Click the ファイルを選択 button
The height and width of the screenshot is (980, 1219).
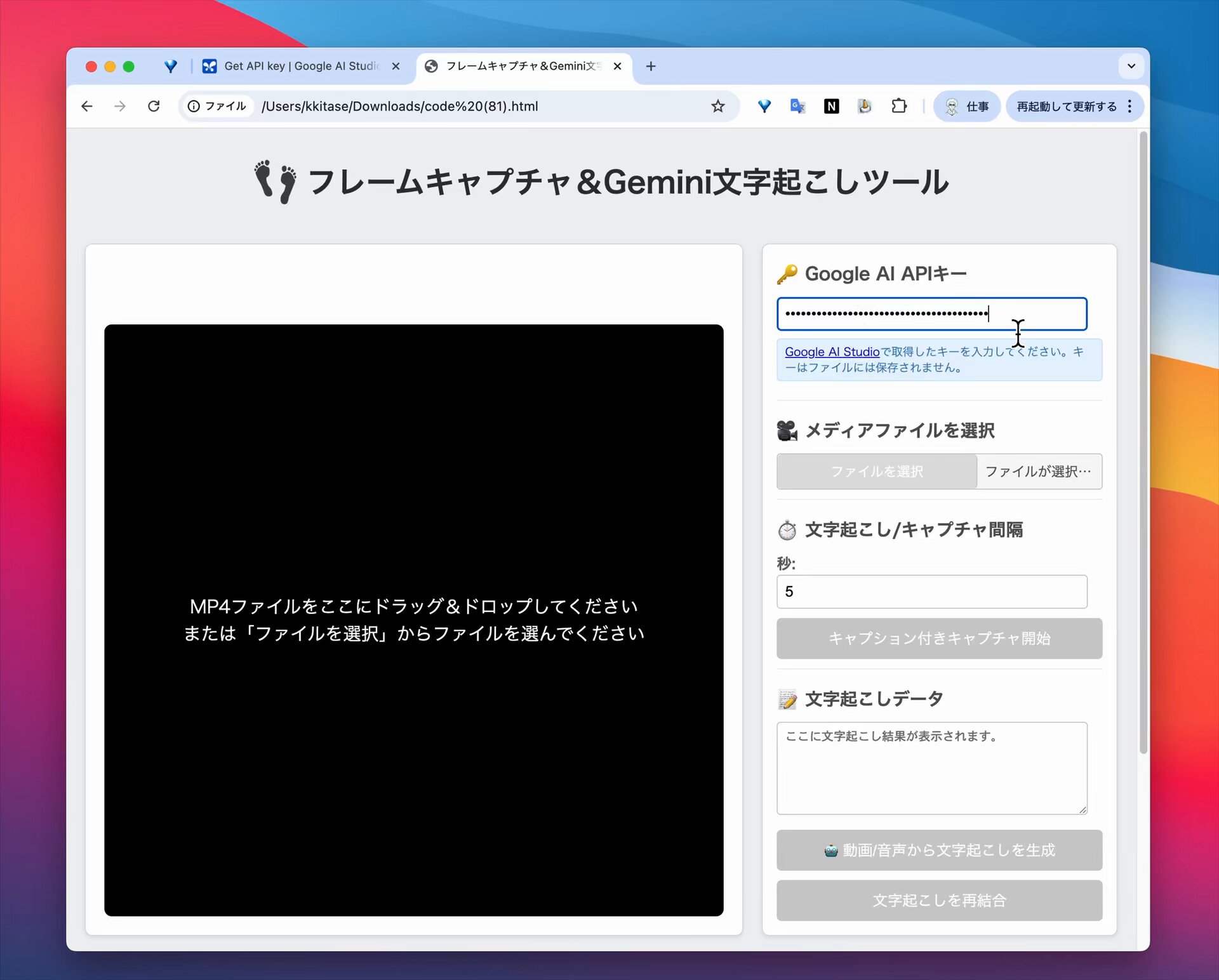[x=877, y=472]
